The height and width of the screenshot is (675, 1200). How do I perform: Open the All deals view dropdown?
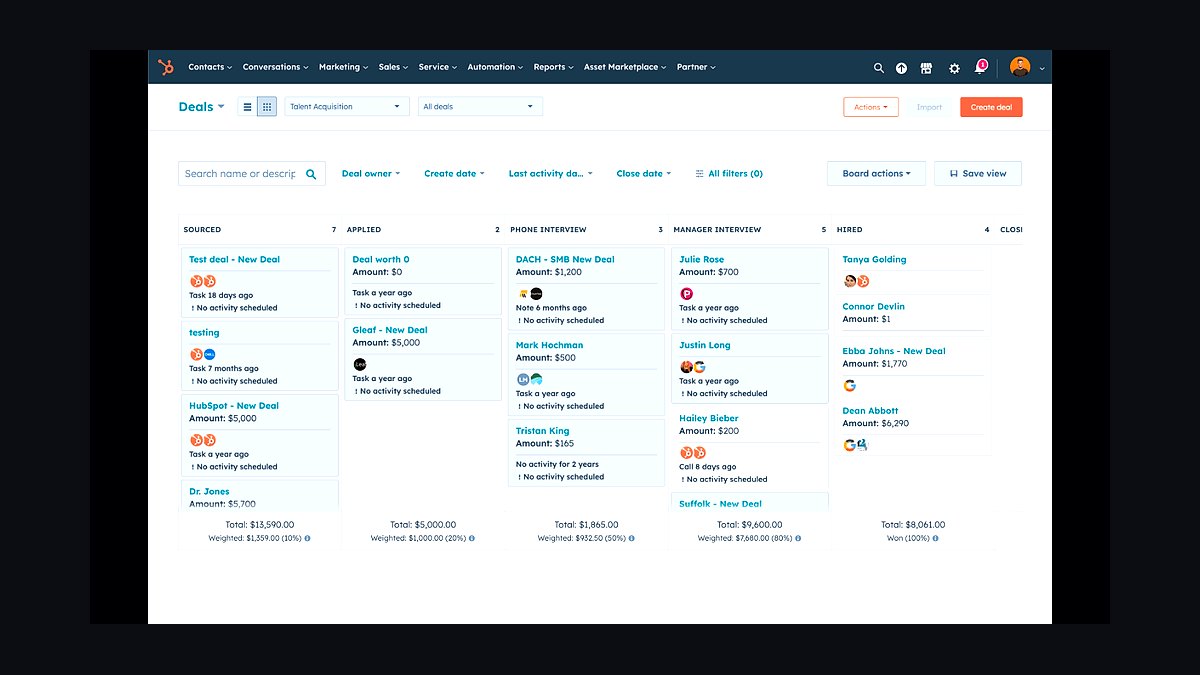click(x=480, y=107)
